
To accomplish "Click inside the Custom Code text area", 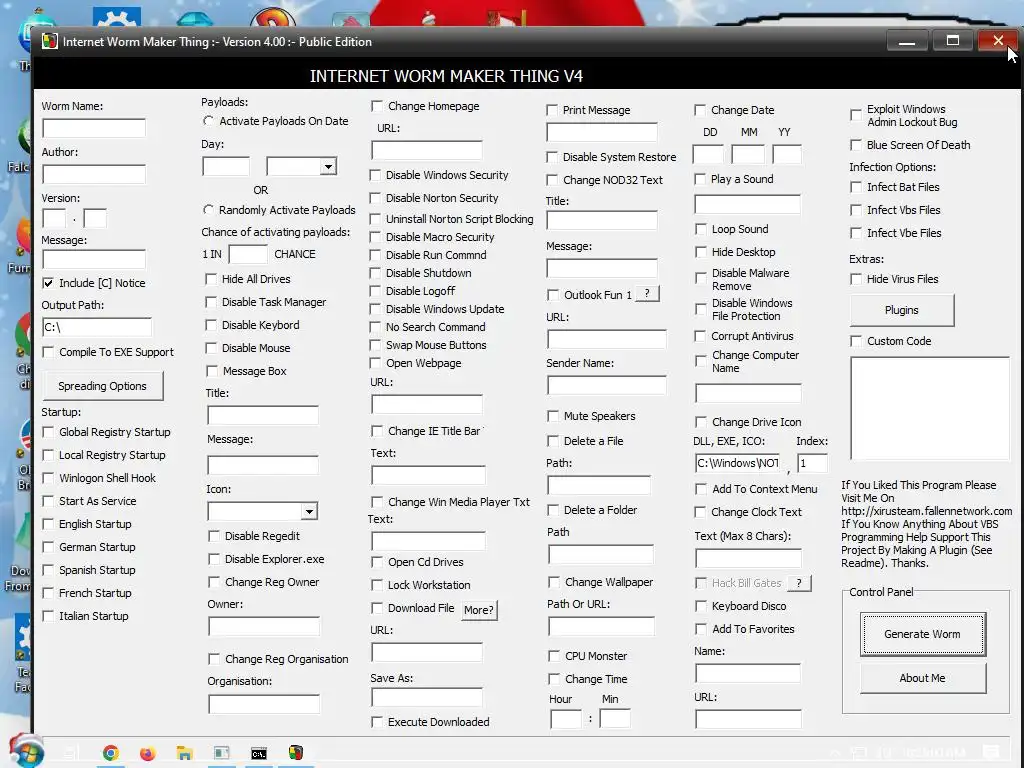I will (x=929, y=408).
